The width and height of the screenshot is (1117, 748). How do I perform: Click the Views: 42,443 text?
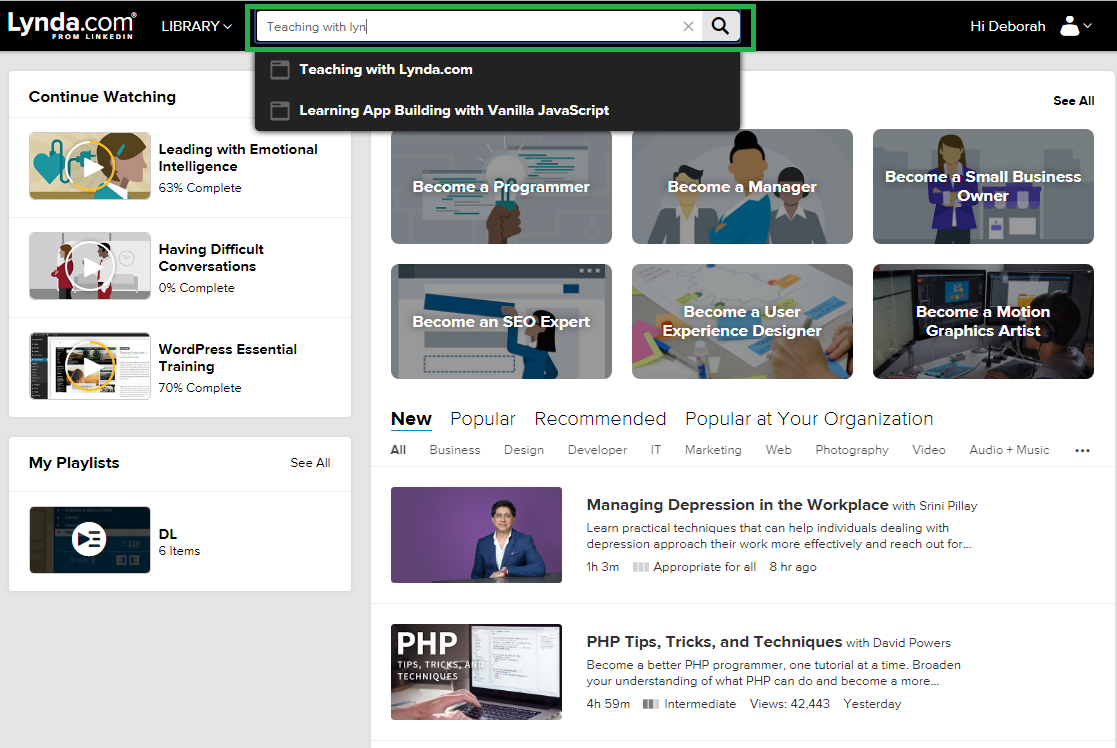click(789, 704)
